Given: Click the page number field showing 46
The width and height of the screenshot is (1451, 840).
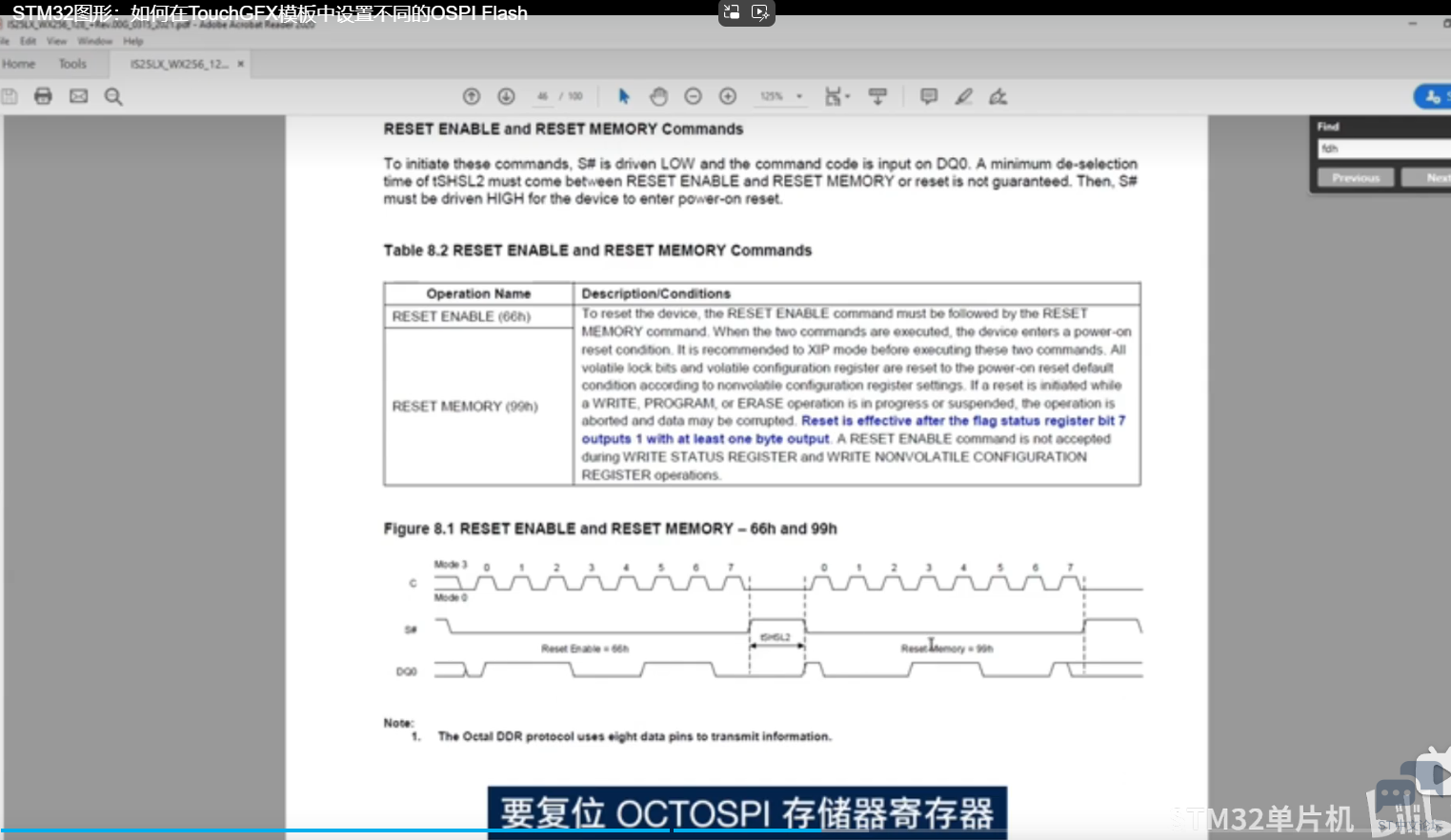Looking at the screenshot, I should [542, 96].
